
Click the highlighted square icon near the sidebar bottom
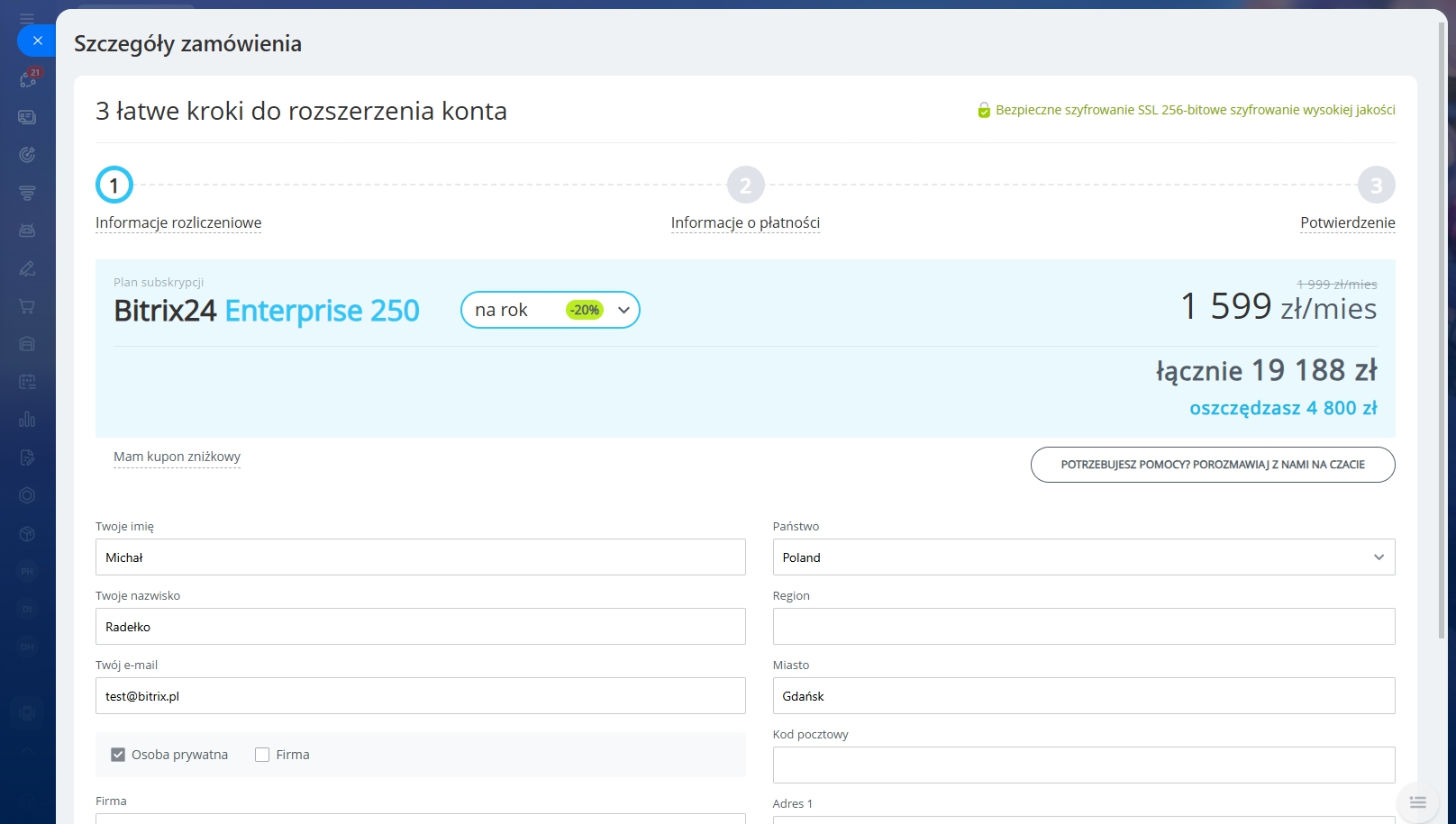(x=27, y=713)
